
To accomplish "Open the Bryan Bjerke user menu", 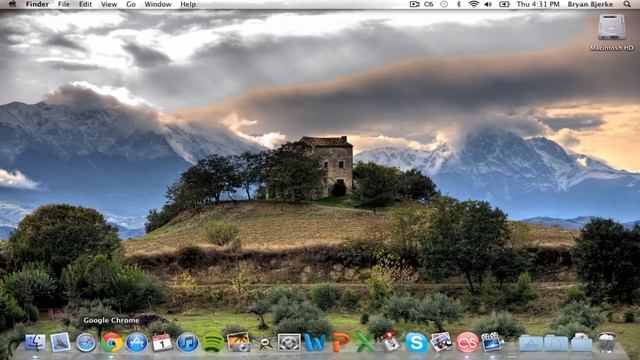I will [x=590, y=4].
